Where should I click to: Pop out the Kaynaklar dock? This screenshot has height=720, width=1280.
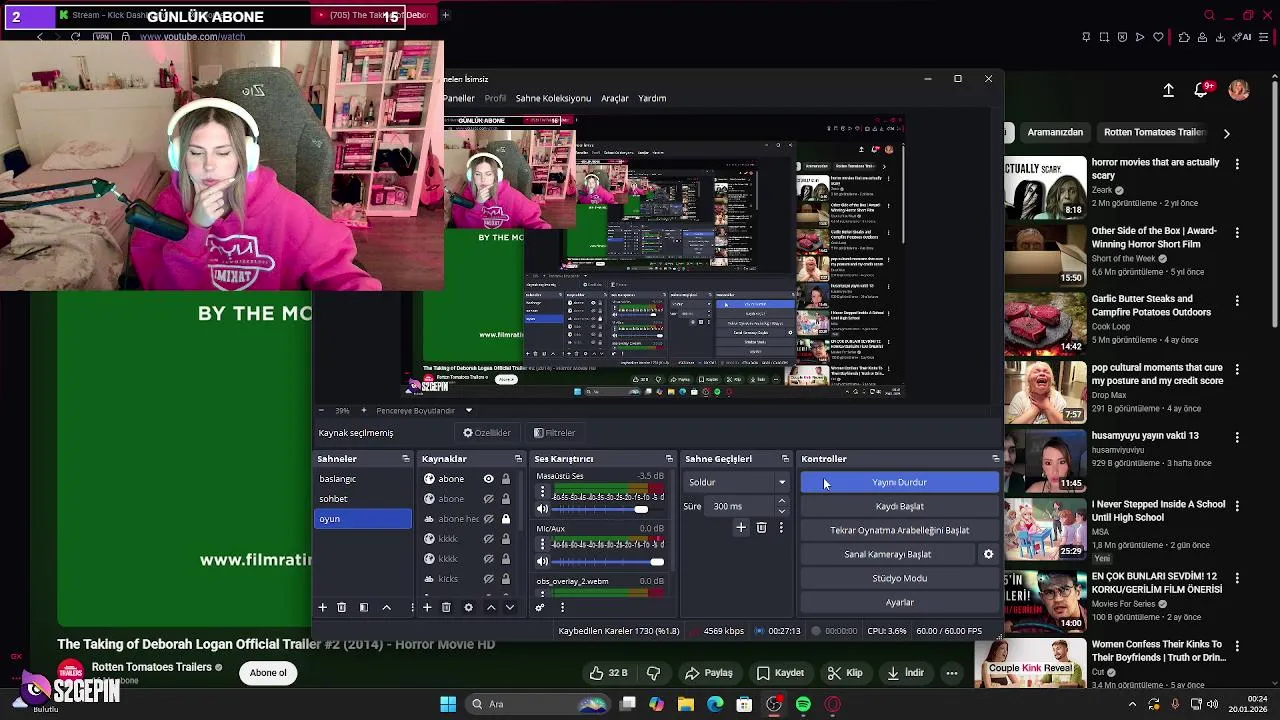click(x=518, y=459)
